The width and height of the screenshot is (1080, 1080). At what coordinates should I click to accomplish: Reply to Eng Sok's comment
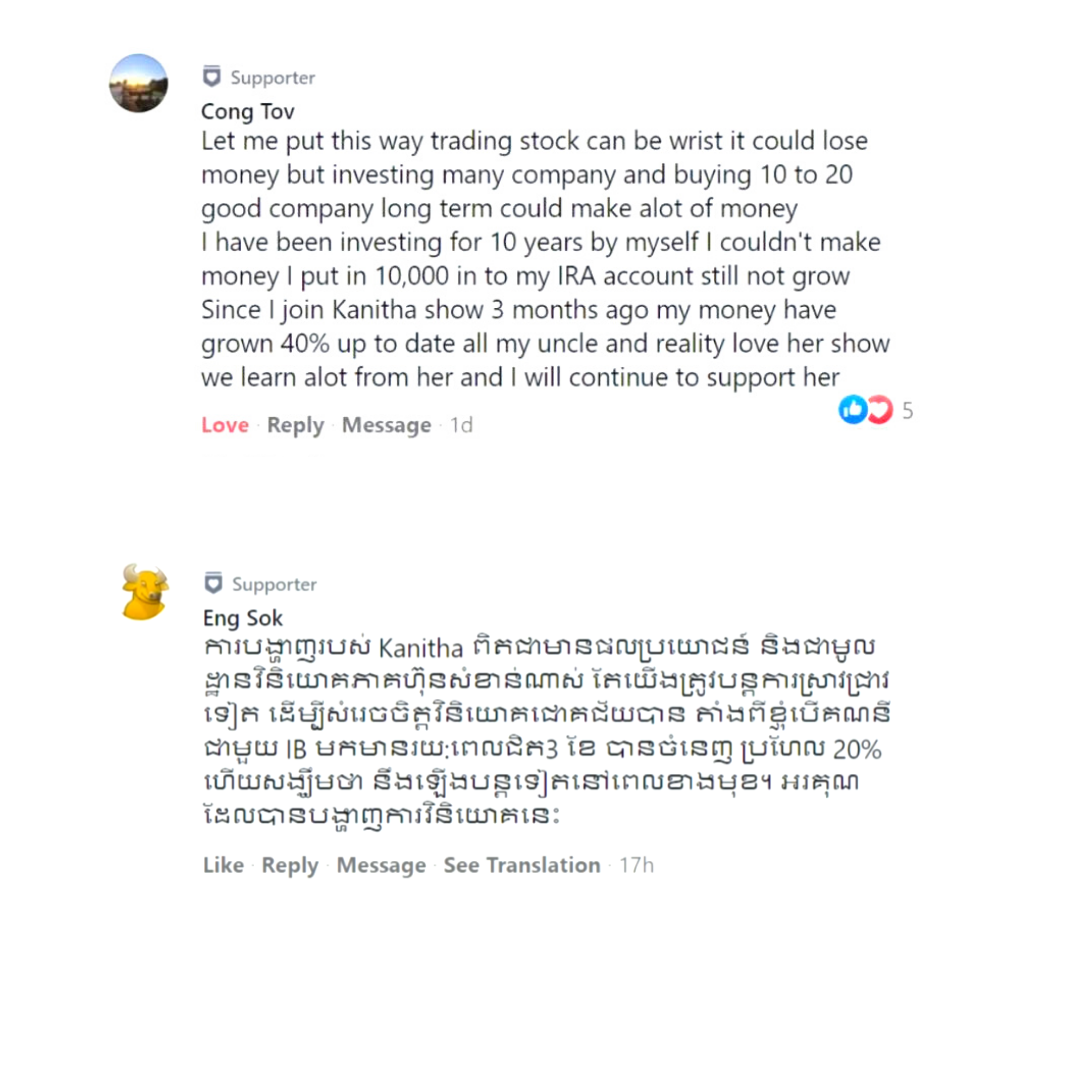[290, 865]
